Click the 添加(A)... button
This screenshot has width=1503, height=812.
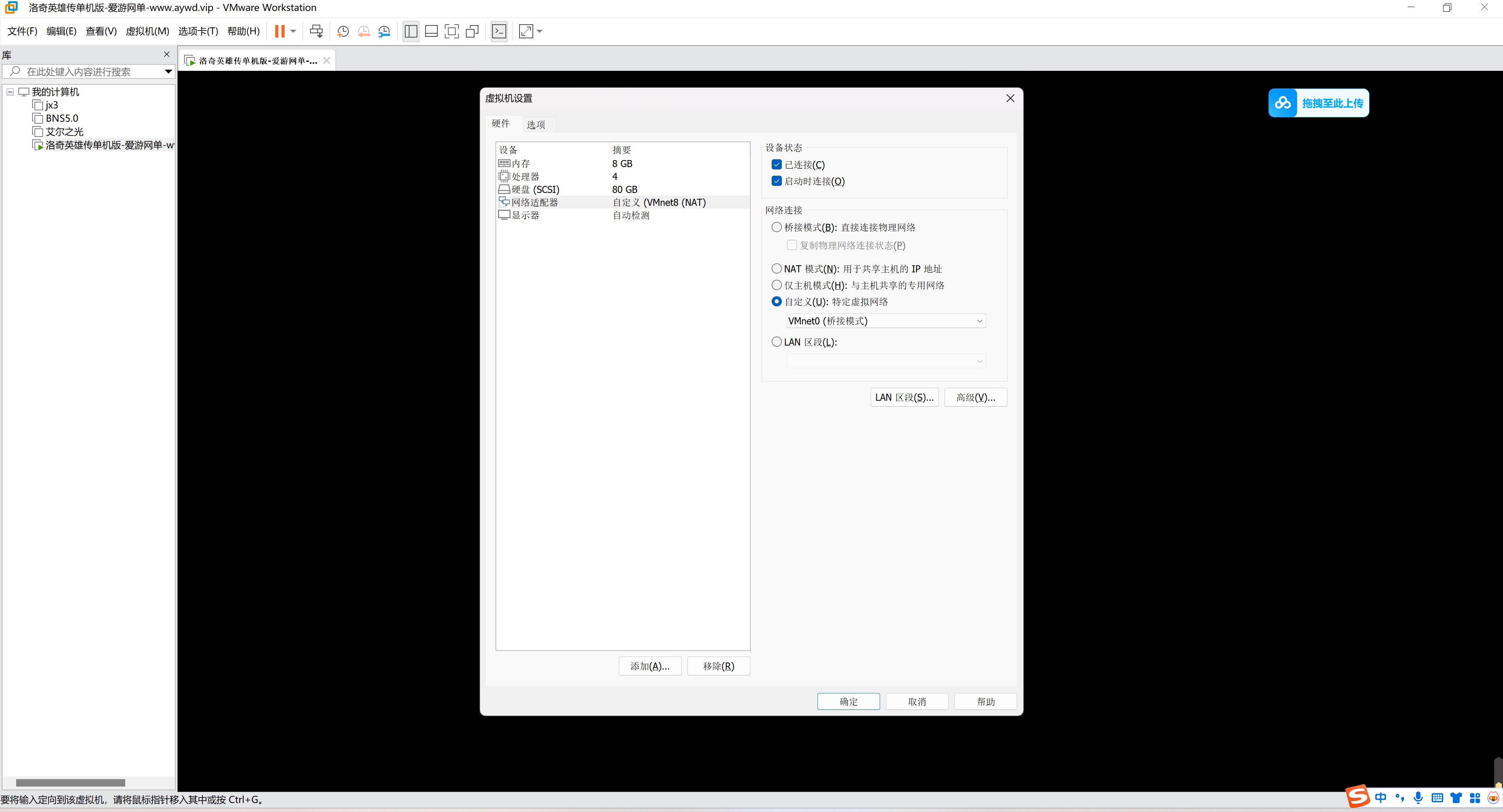pyautogui.click(x=650, y=666)
